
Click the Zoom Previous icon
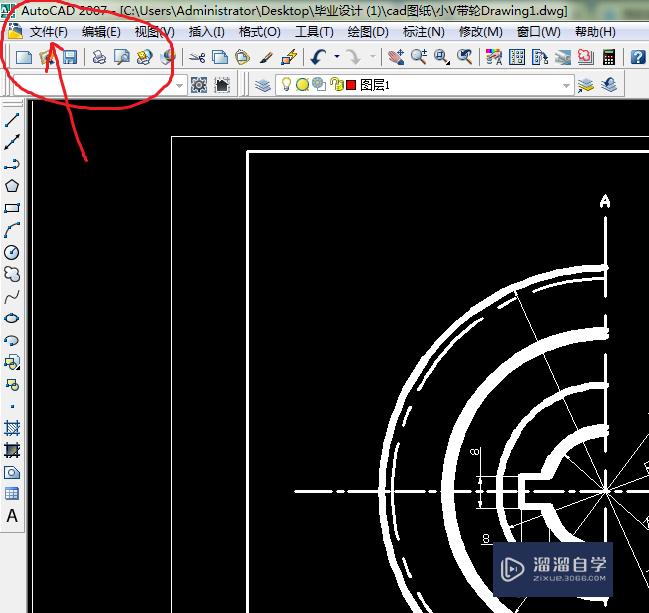tap(464, 57)
